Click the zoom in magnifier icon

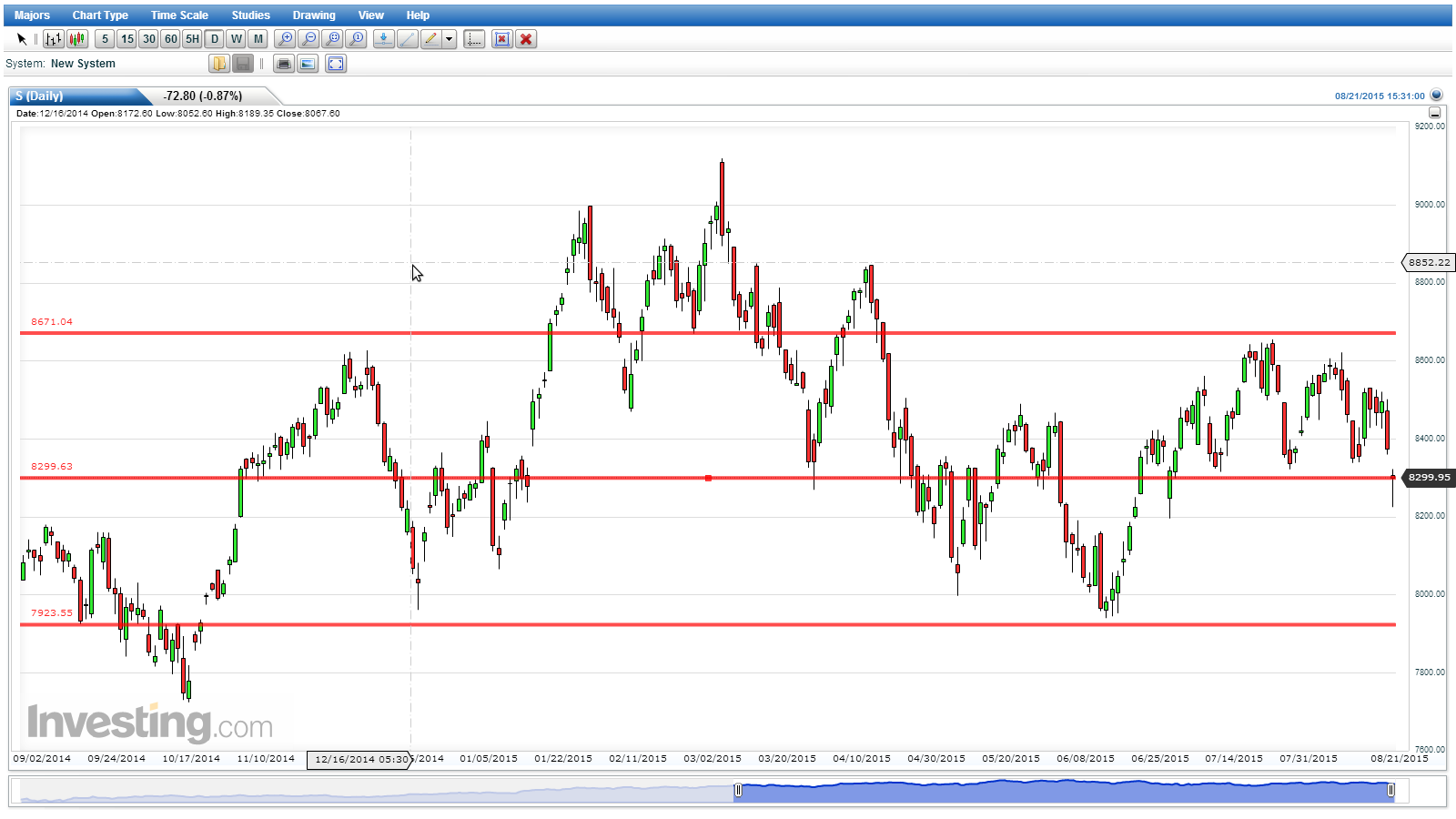pos(285,39)
